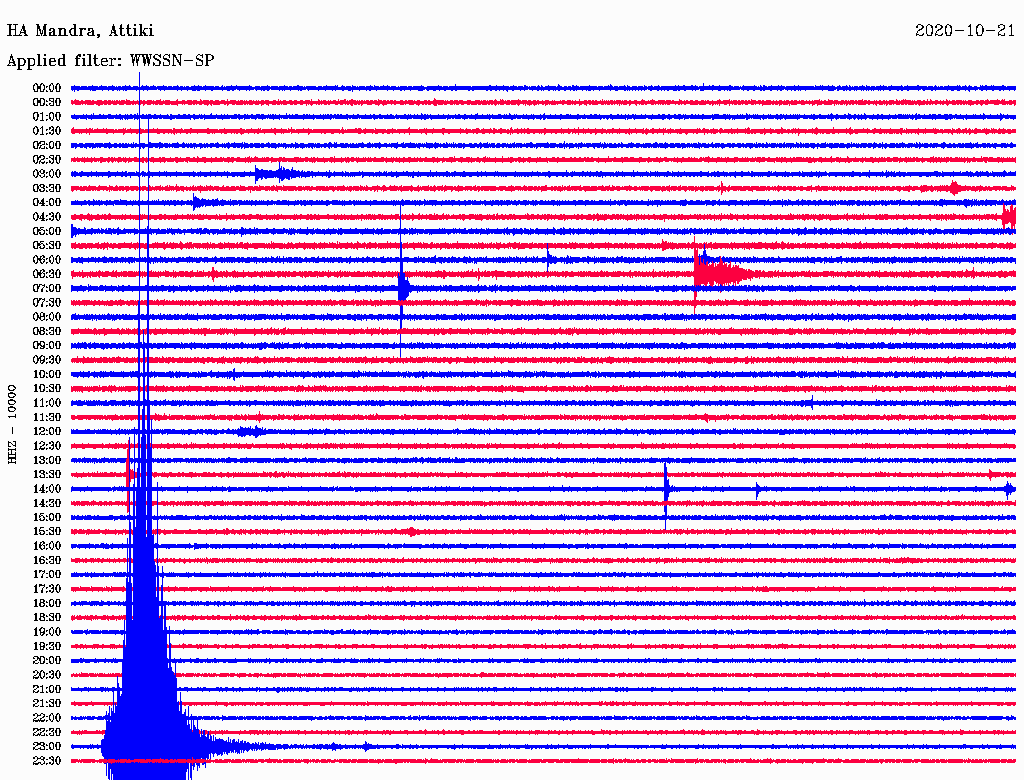Image resolution: width=1024 pixels, height=780 pixels.
Task: Click the 14:00 time label
Action: point(47,489)
